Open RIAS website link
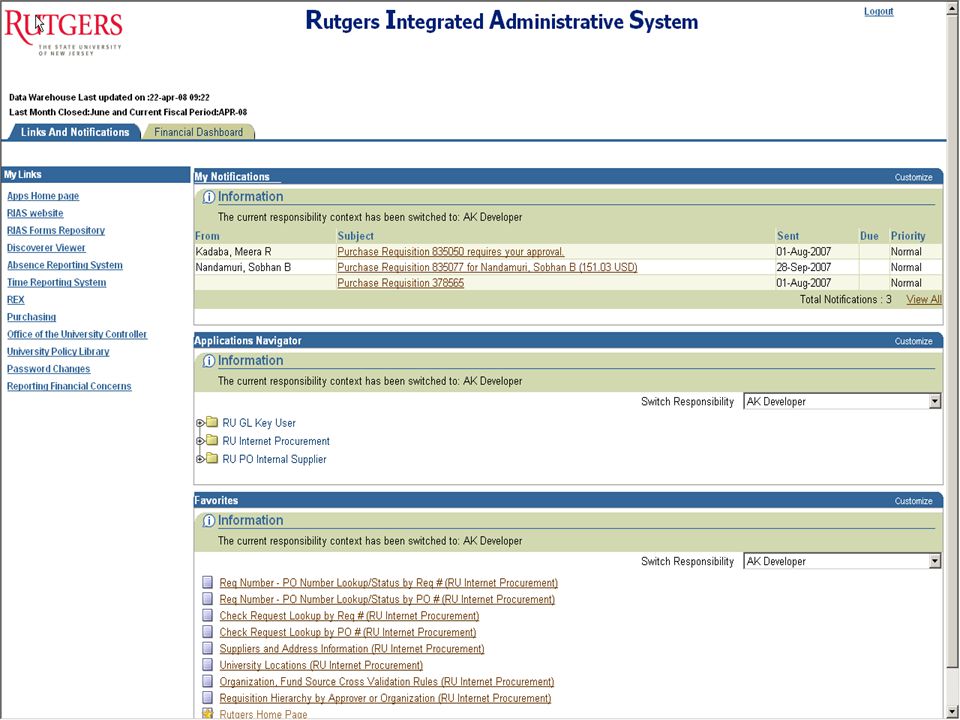The height and width of the screenshot is (720, 960). pos(35,213)
